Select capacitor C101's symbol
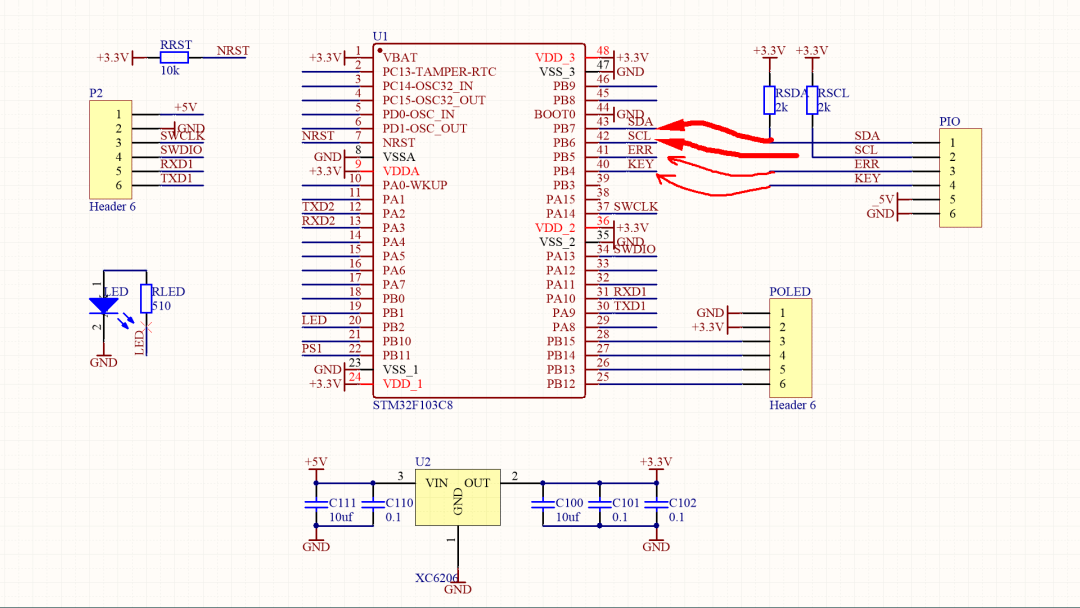The image size is (1080, 608). click(599, 505)
